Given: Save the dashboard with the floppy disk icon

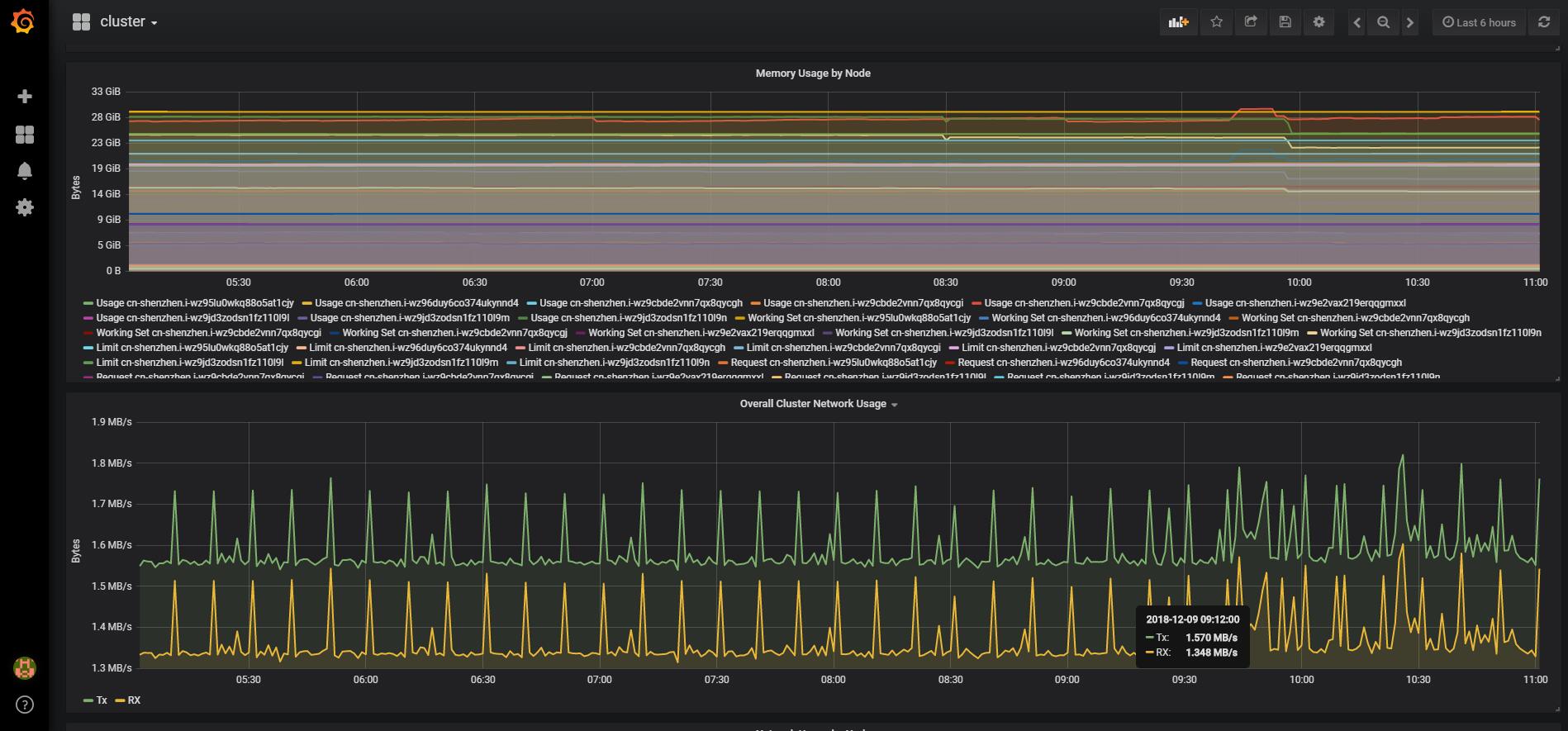Looking at the screenshot, I should tap(1285, 22).
